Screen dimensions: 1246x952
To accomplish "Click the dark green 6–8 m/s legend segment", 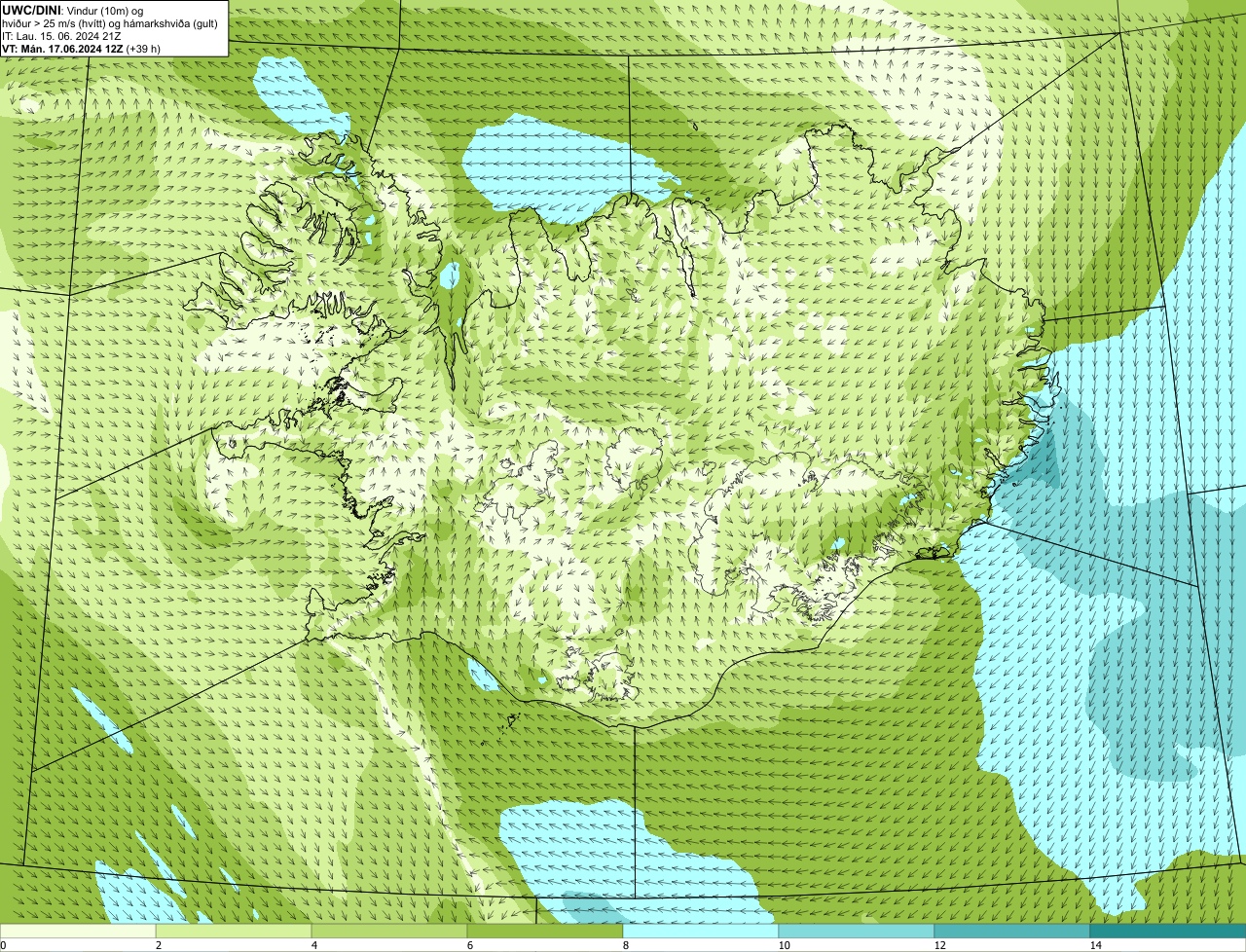I will pos(545,931).
